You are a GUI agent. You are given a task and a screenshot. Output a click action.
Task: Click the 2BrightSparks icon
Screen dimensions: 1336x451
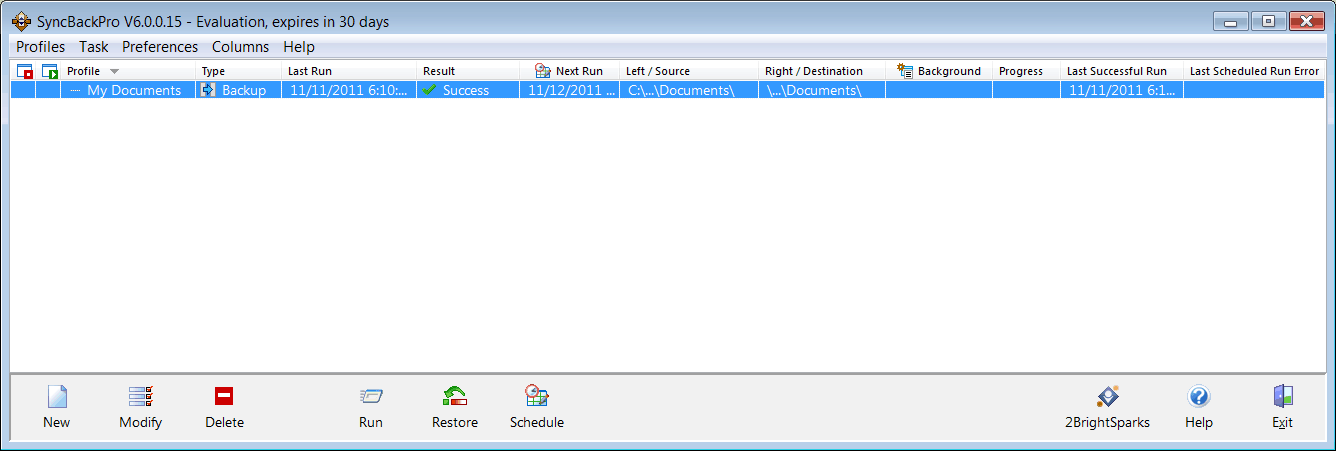[1107, 397]
